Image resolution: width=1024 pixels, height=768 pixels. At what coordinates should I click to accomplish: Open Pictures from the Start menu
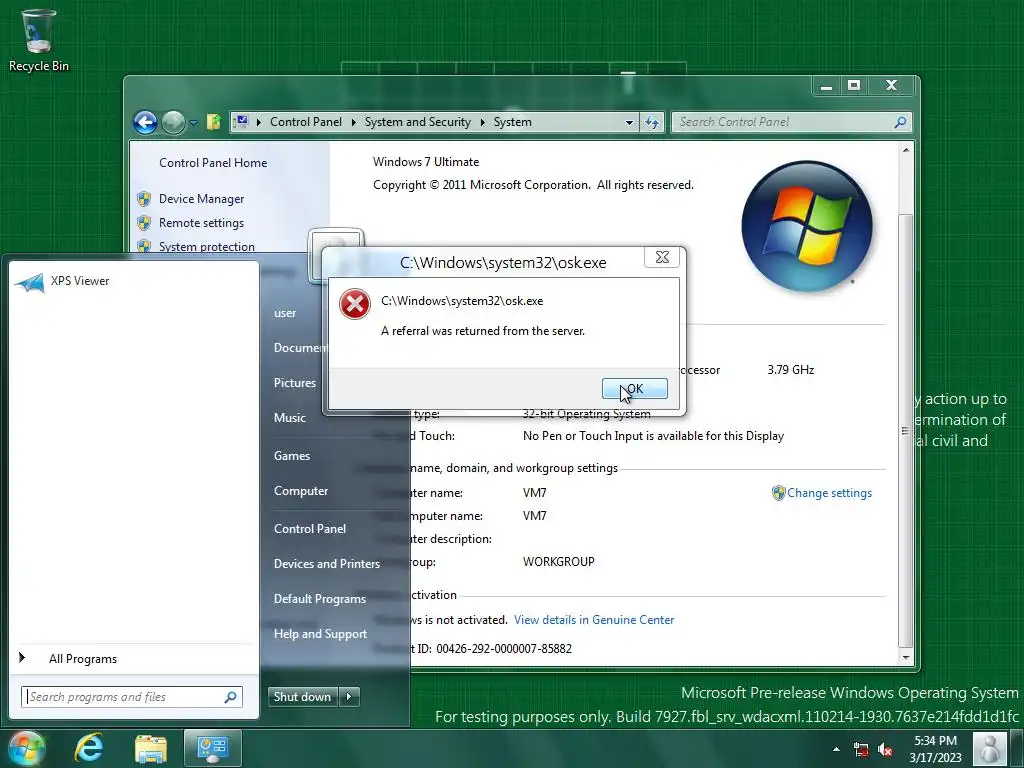pos(295,383)
